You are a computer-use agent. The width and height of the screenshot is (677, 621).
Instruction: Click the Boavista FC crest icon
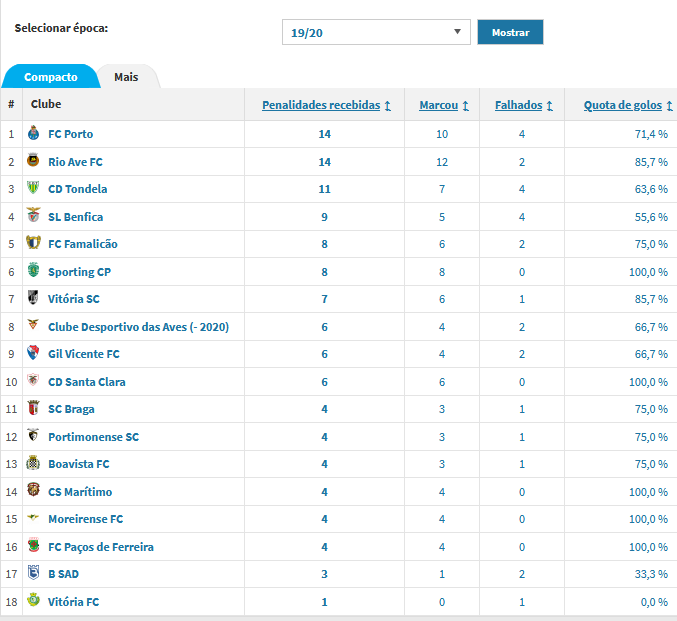pos(33,463)
